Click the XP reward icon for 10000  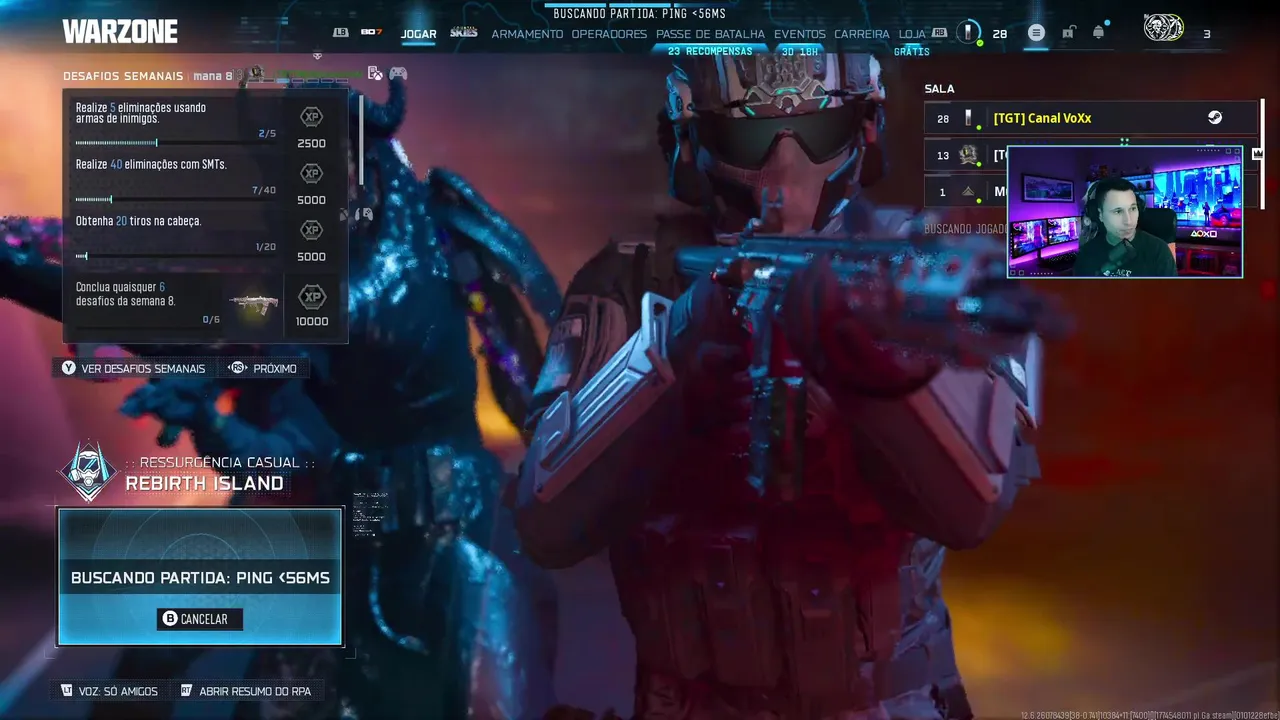312,297
